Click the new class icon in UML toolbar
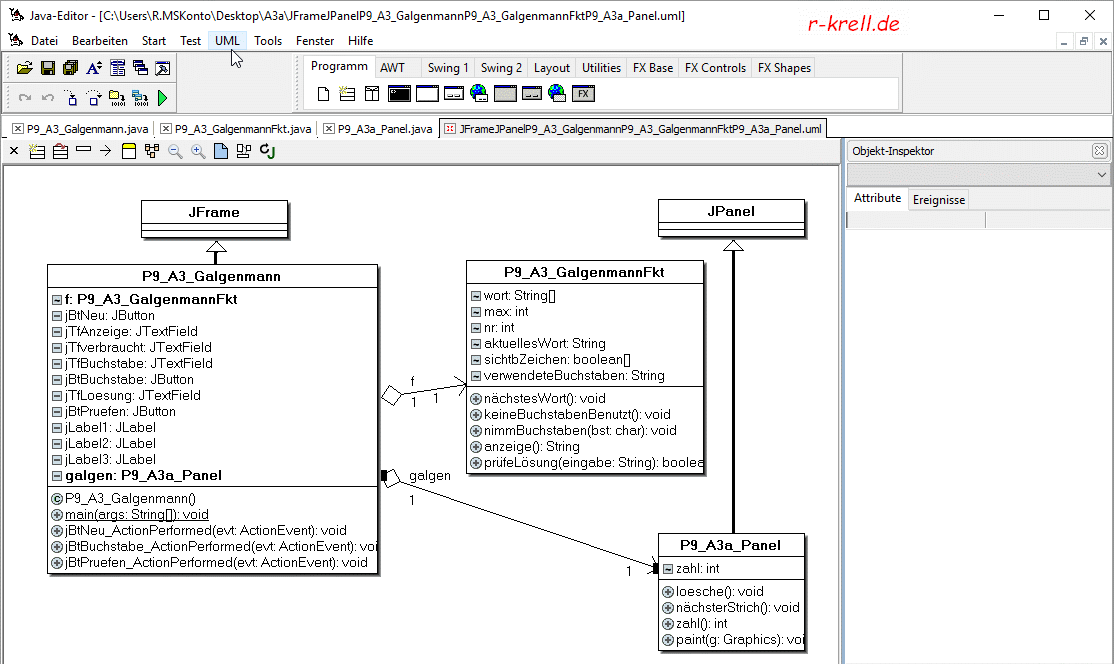Image resolution: width=1114 pixels, height=664 pixels. click(x=37, y=151)
